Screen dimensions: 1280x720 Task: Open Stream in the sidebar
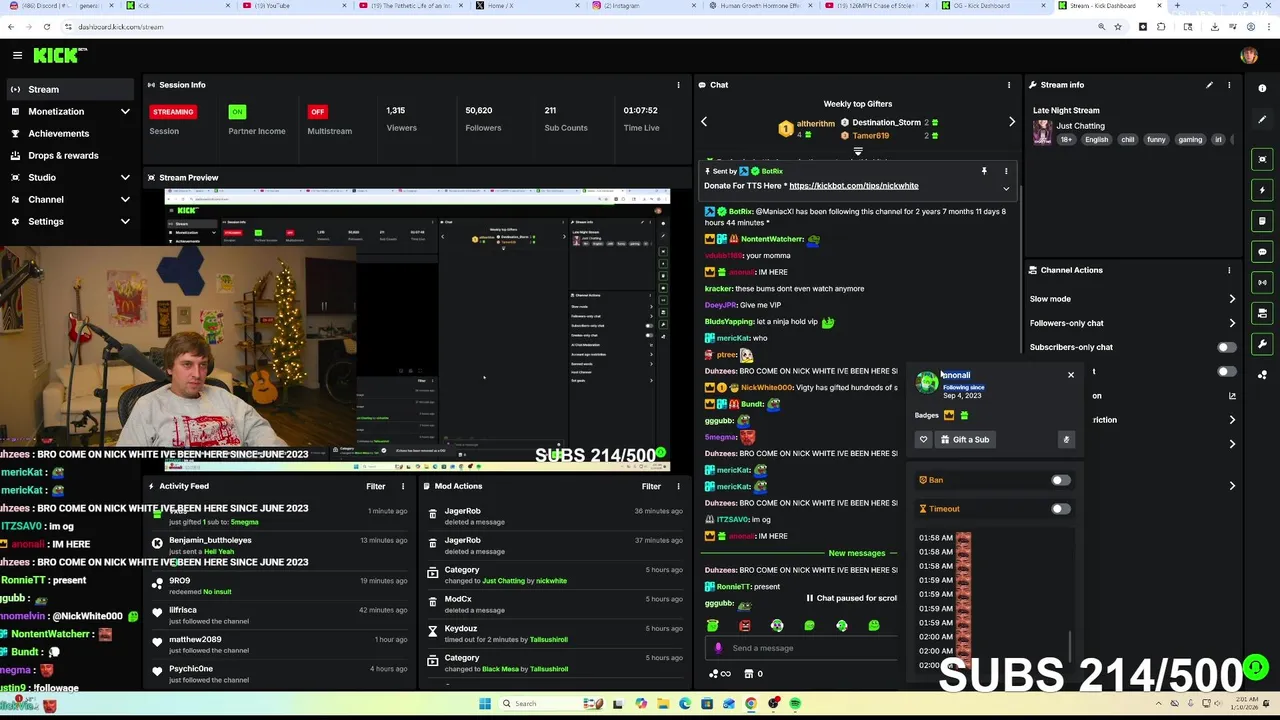tap(68, 89)
